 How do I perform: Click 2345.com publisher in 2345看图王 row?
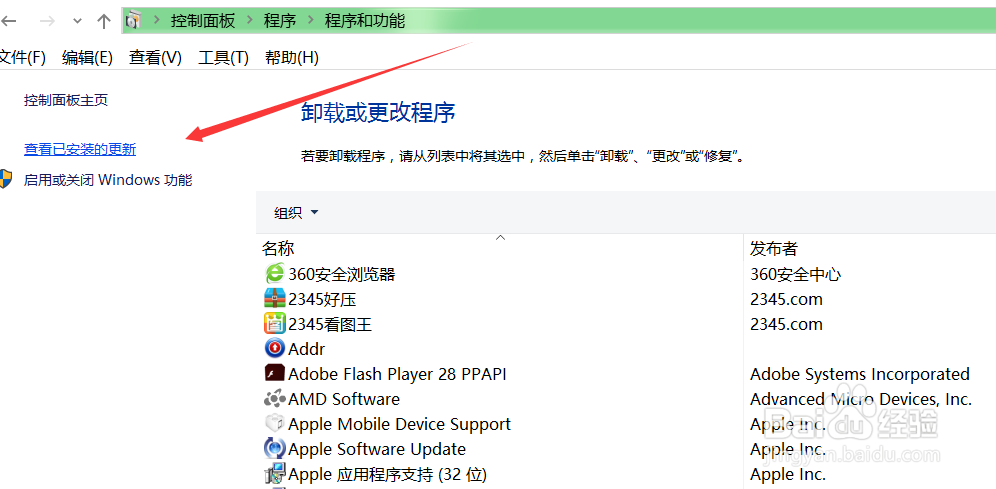click(786, 325)
